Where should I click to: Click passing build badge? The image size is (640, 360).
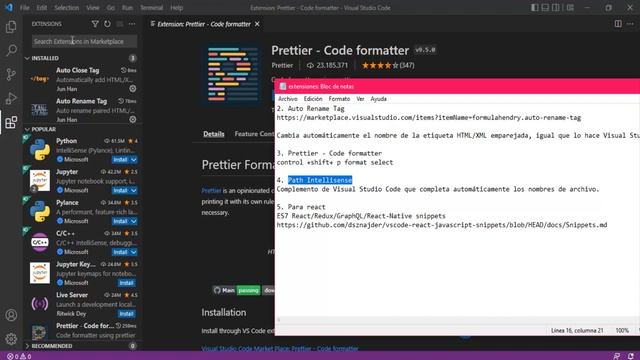point(248,290)
